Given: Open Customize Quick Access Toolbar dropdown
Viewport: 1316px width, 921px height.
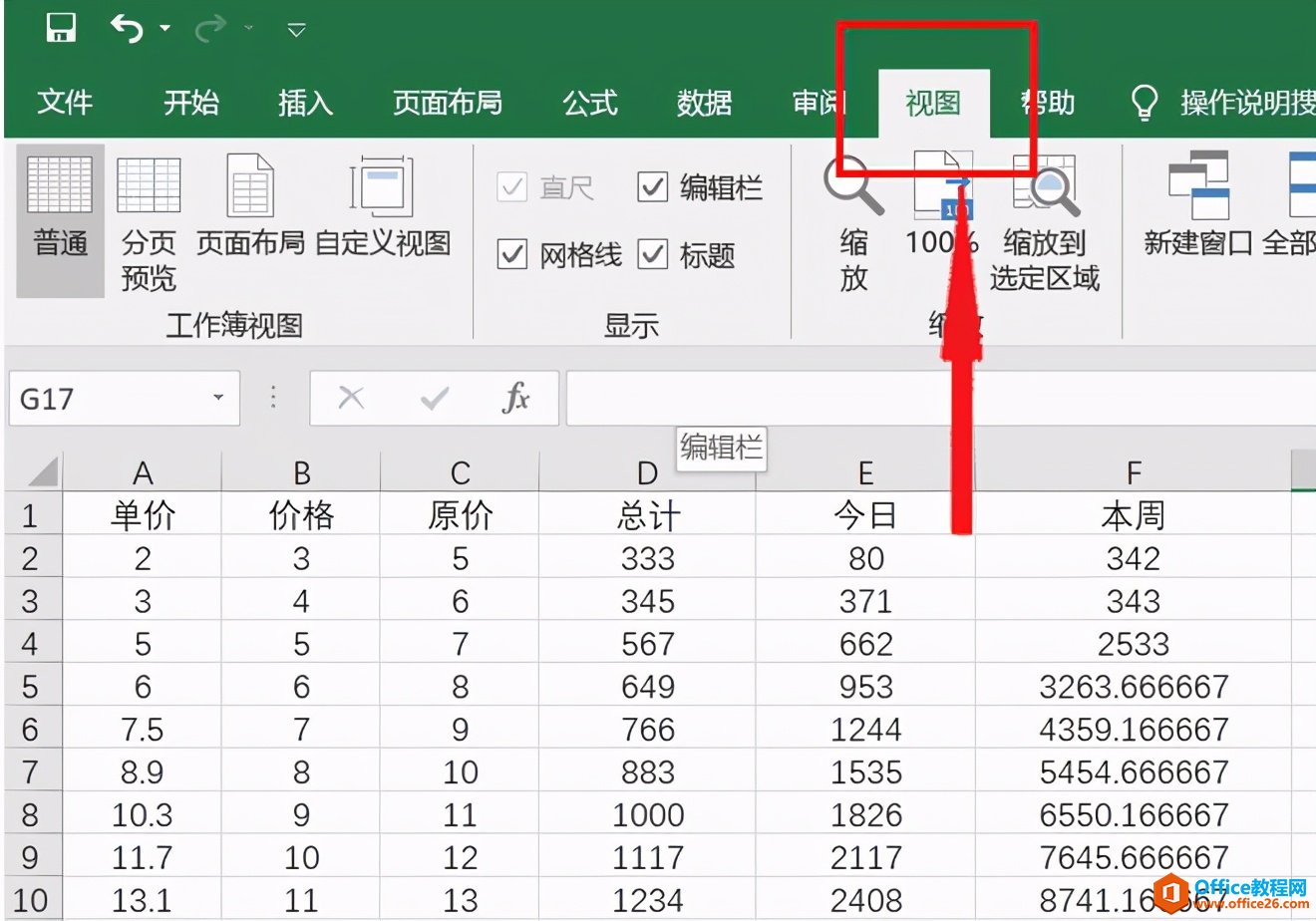Looking at the screenshot, I should (x=296, y=31).
